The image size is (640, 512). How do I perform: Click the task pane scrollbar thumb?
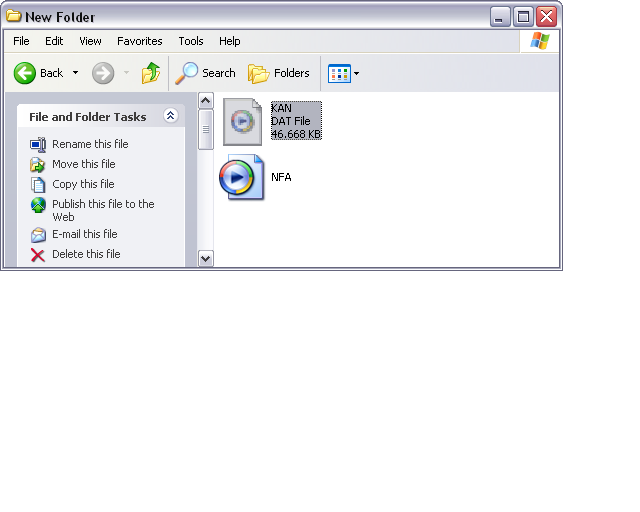(206, 129)
